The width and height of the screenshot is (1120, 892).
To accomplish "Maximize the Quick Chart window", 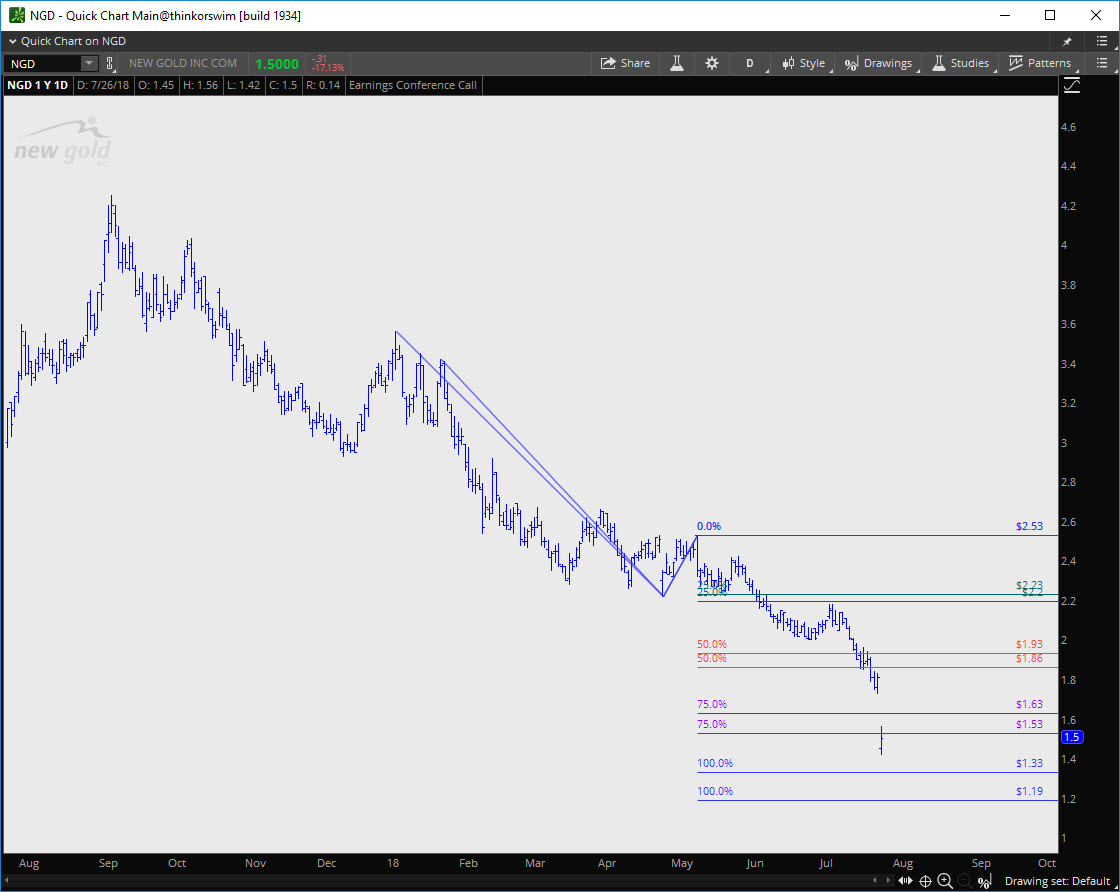I will (x=1050, y=15).
